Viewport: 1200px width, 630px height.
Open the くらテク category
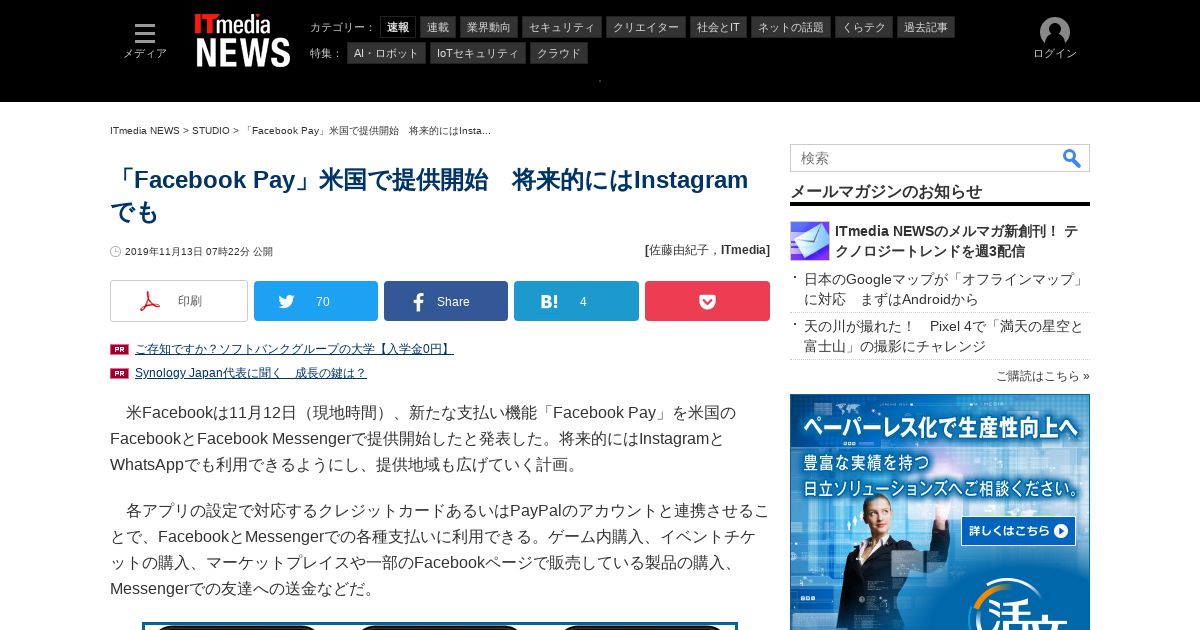(864, 27)
